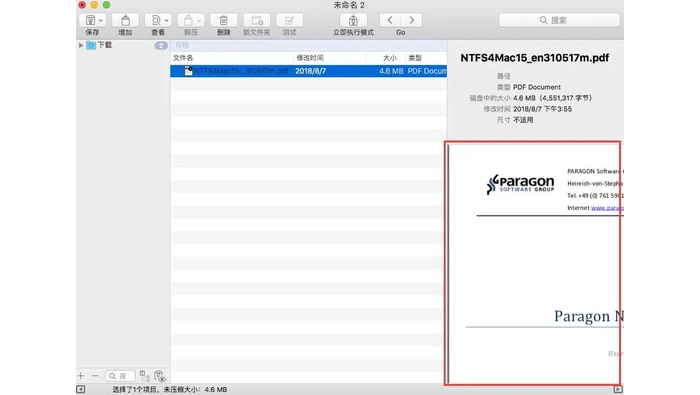Click the 不适用 dimension value
This screenshot has width=700, height=395.
point(523,120)
